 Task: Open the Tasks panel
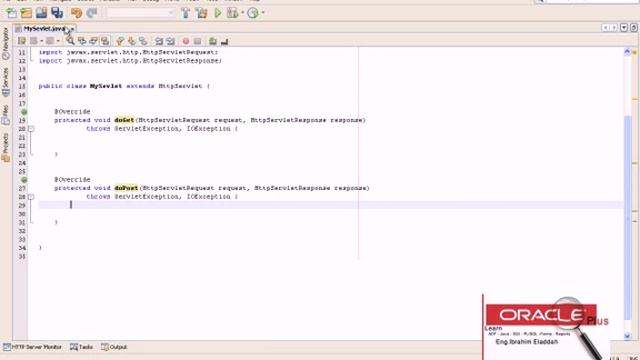(81, 347)
